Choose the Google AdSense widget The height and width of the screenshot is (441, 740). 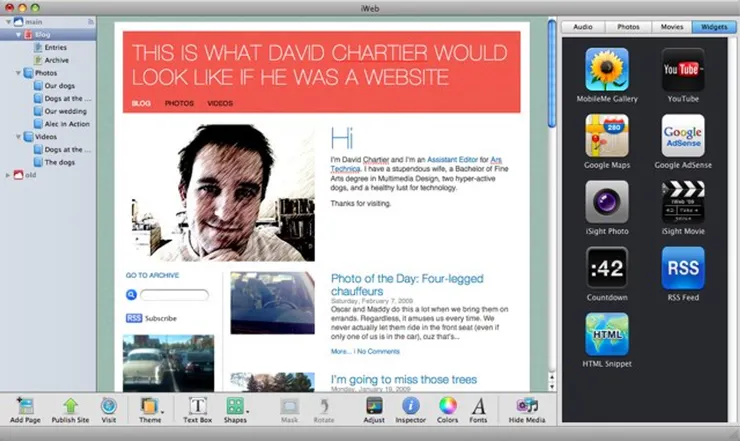[x=683, y=136]
